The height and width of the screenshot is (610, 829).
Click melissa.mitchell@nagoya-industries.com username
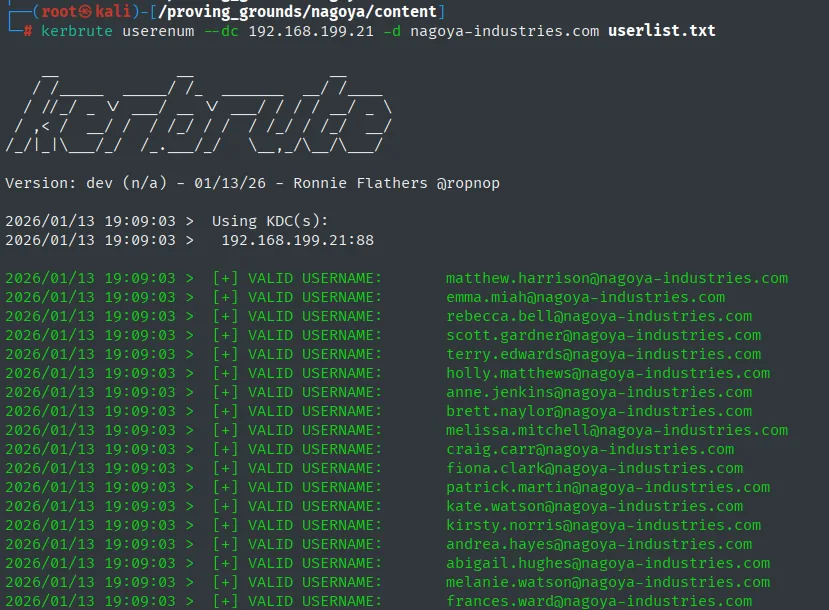pyautogui.click(x=617, y=430)
